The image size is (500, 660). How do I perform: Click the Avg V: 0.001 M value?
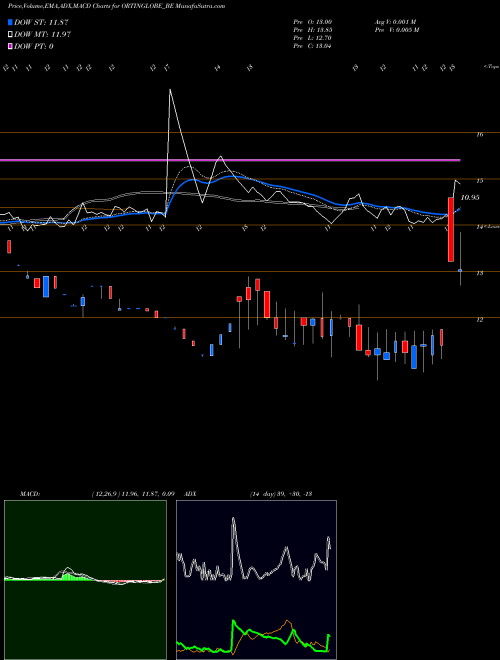click(x=395, y=21)
